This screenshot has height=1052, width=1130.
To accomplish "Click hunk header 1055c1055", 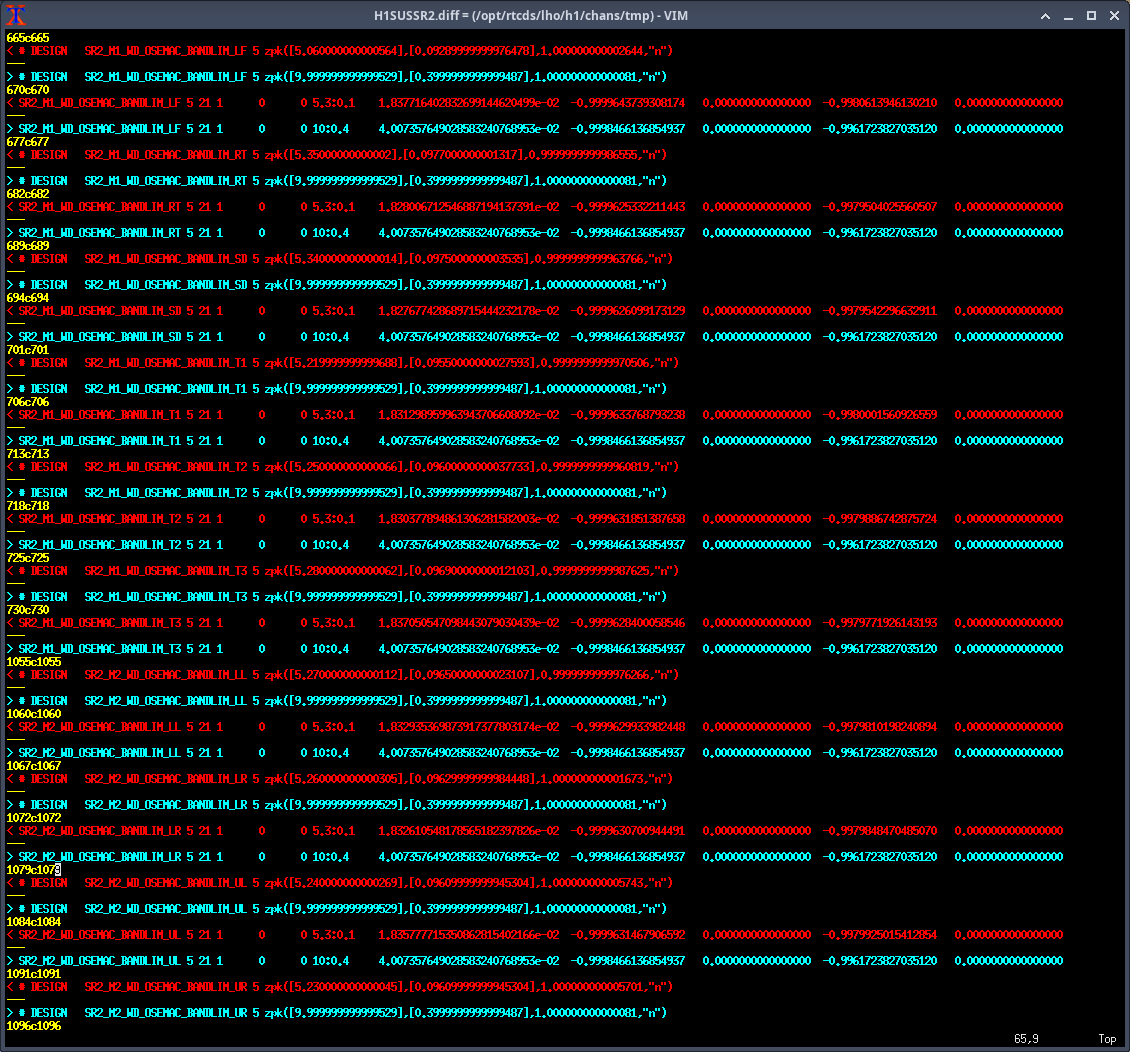I will (x=34, y=662).
